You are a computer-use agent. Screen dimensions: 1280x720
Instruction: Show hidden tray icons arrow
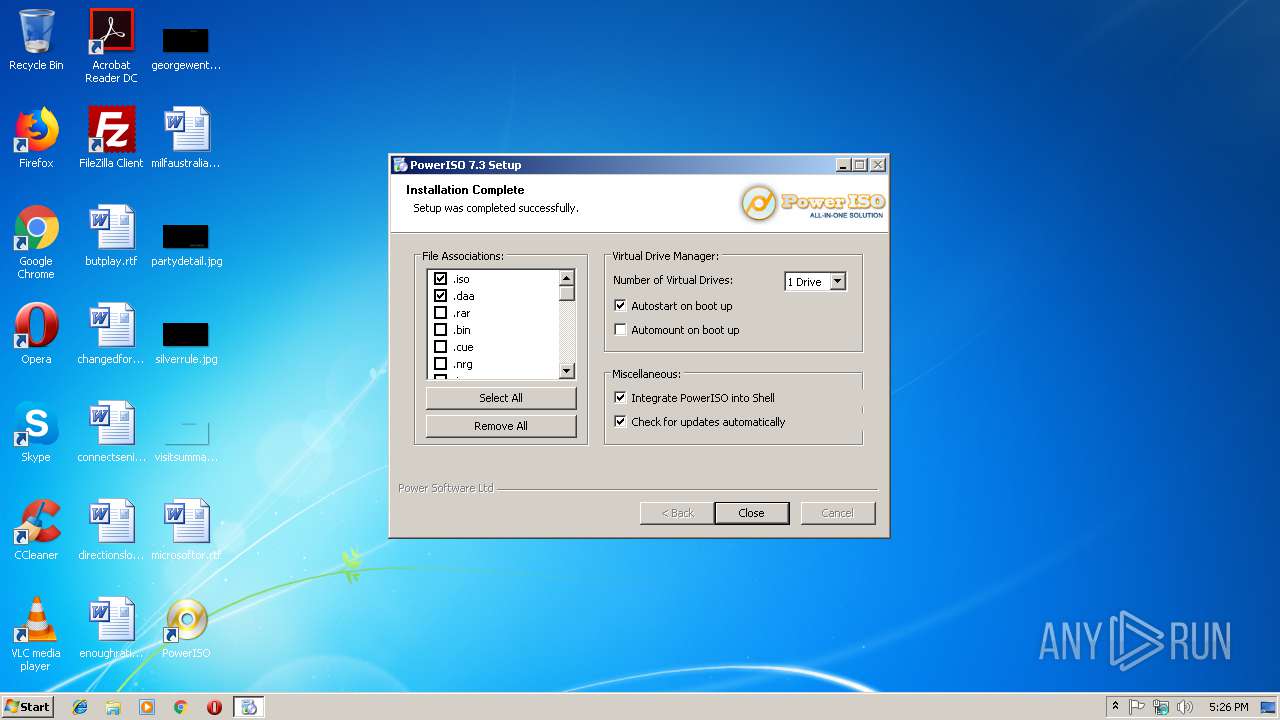click(1115, 707)
